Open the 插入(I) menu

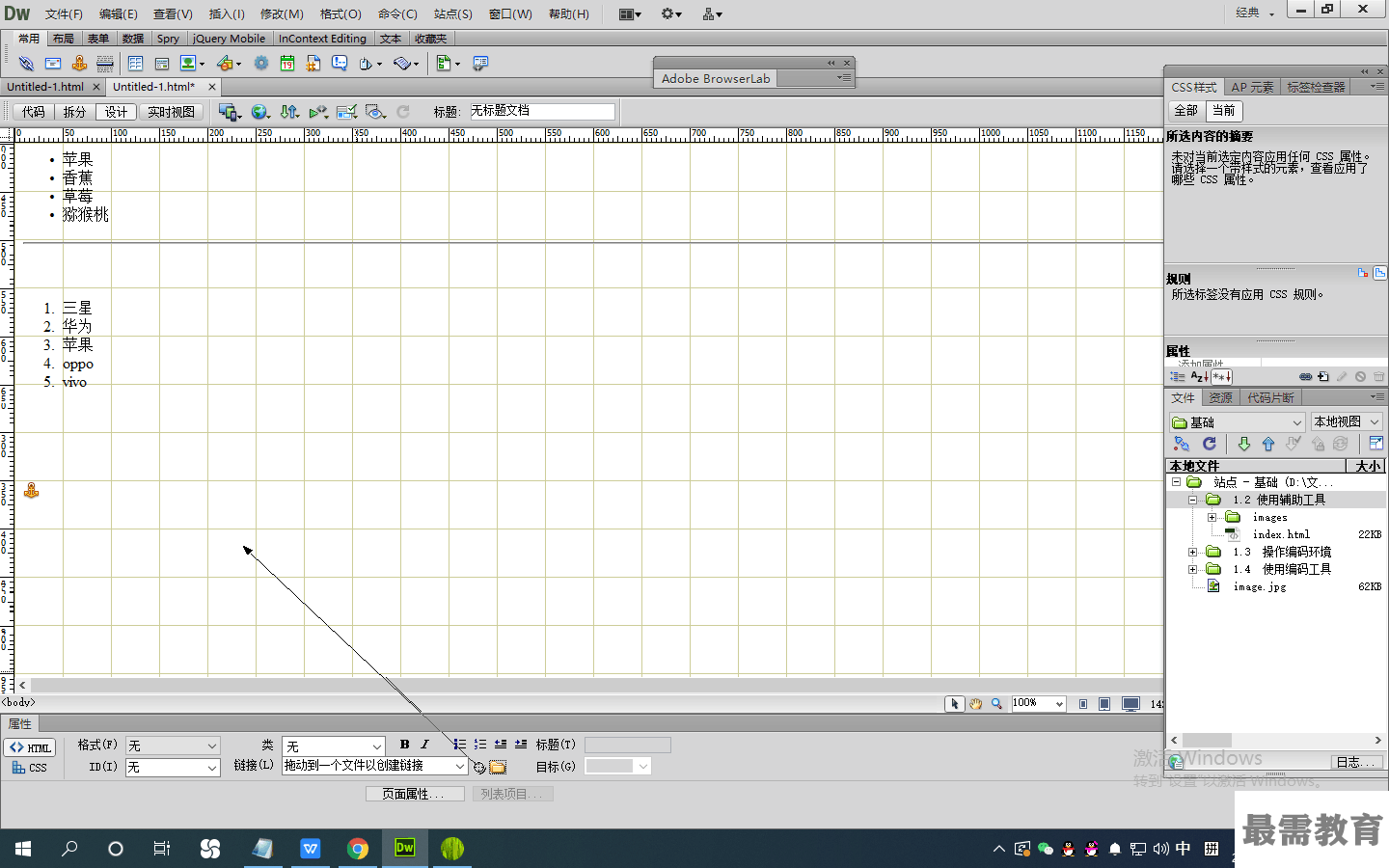(227, 14)
